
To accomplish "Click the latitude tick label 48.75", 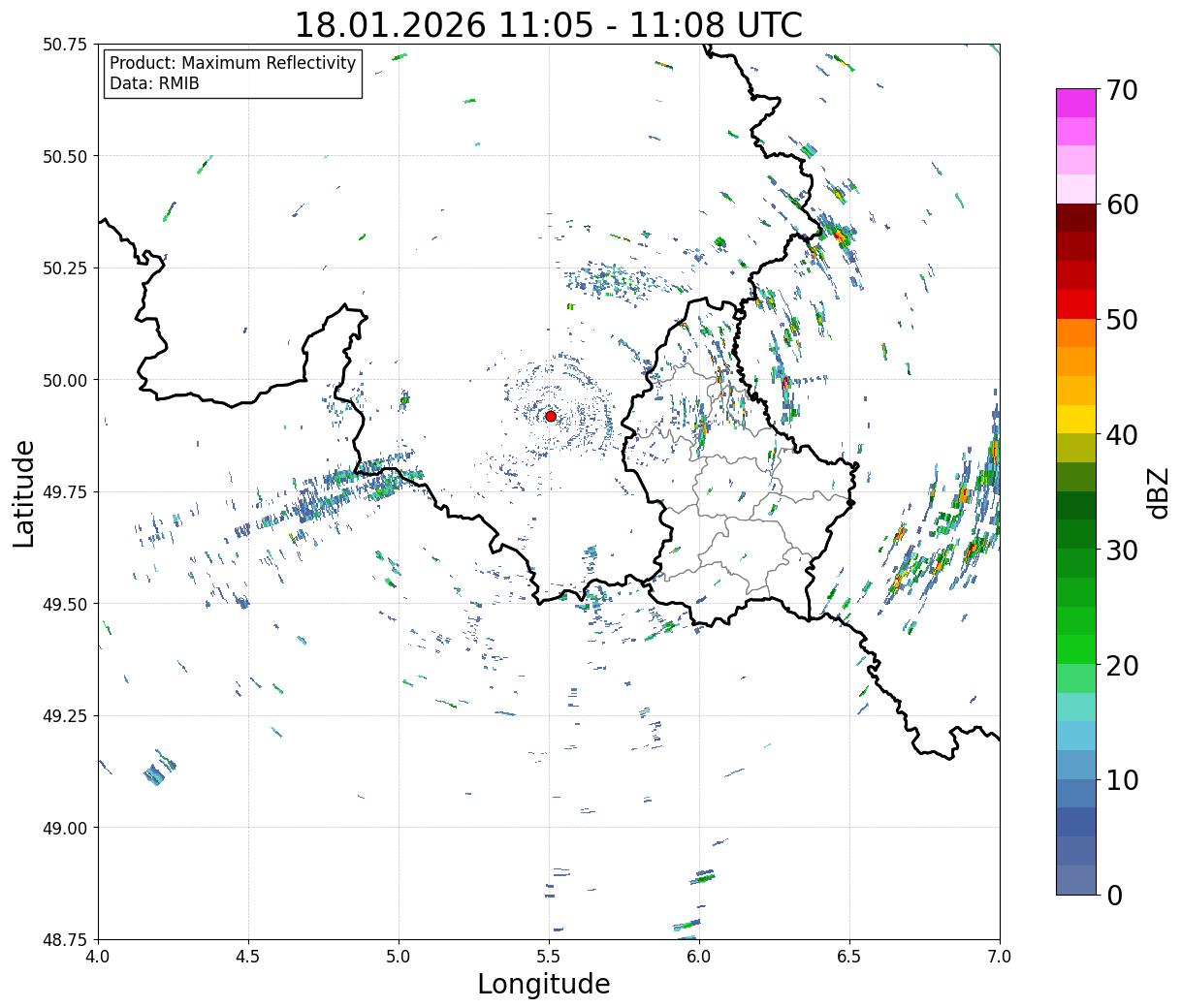I will point(65,940).
